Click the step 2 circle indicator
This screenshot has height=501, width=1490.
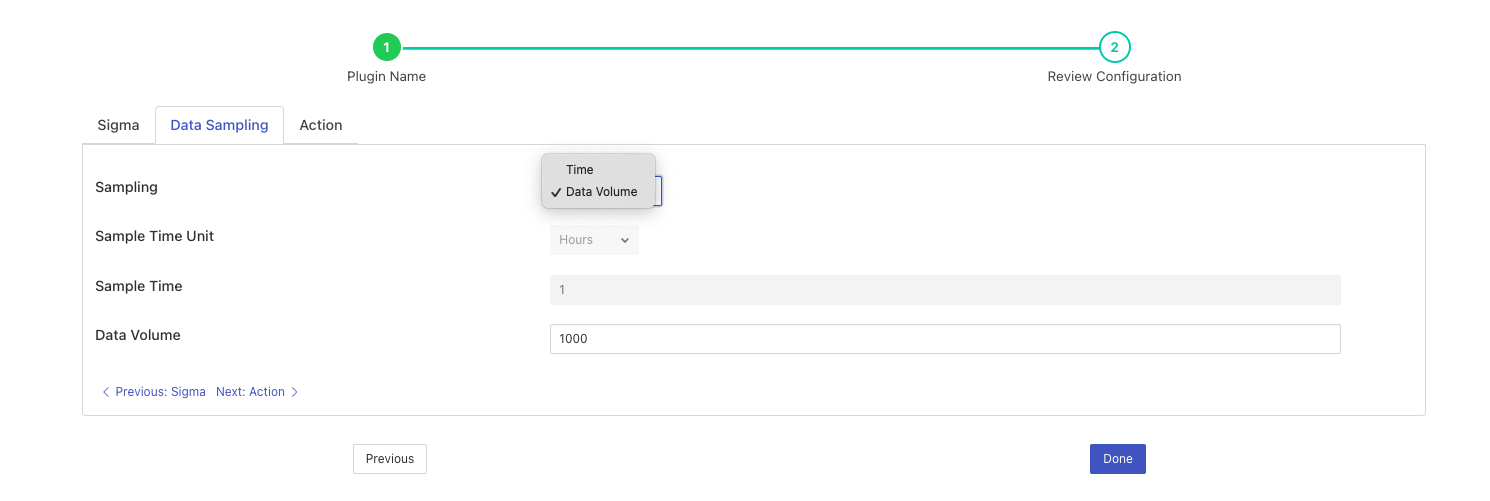click(x=1114, y=47)
